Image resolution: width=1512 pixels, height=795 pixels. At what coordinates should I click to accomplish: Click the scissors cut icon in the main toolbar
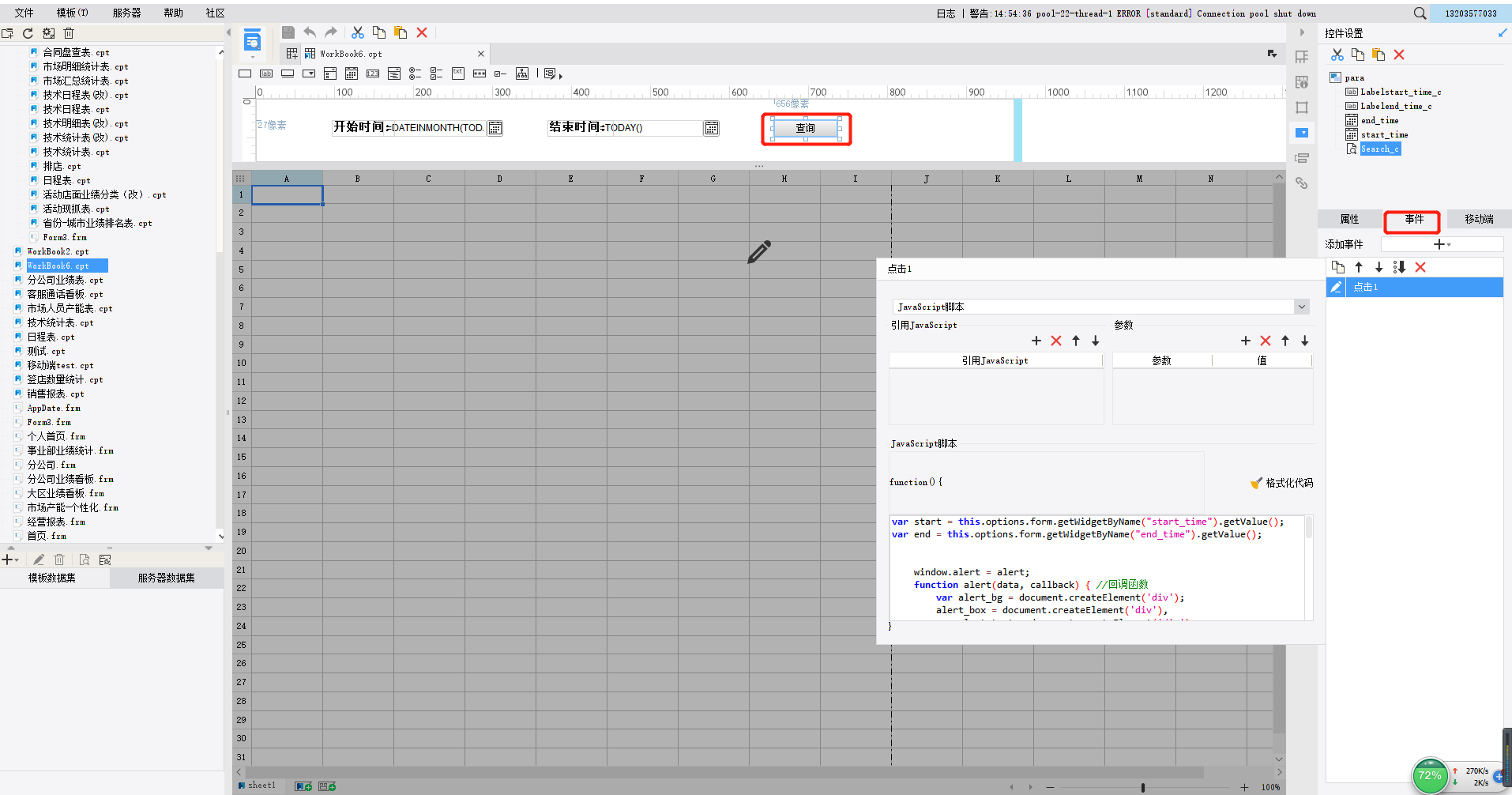point(358,32)
